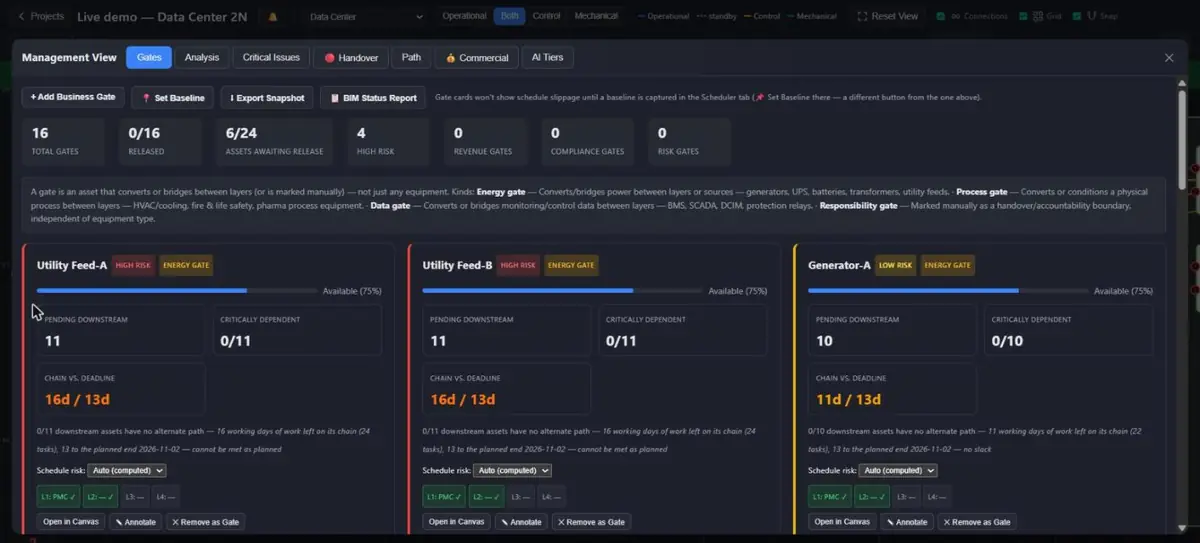Click the Total Gates stat card
The height and width of the screenshot is (543, 1200).
(x=63, y=141)
